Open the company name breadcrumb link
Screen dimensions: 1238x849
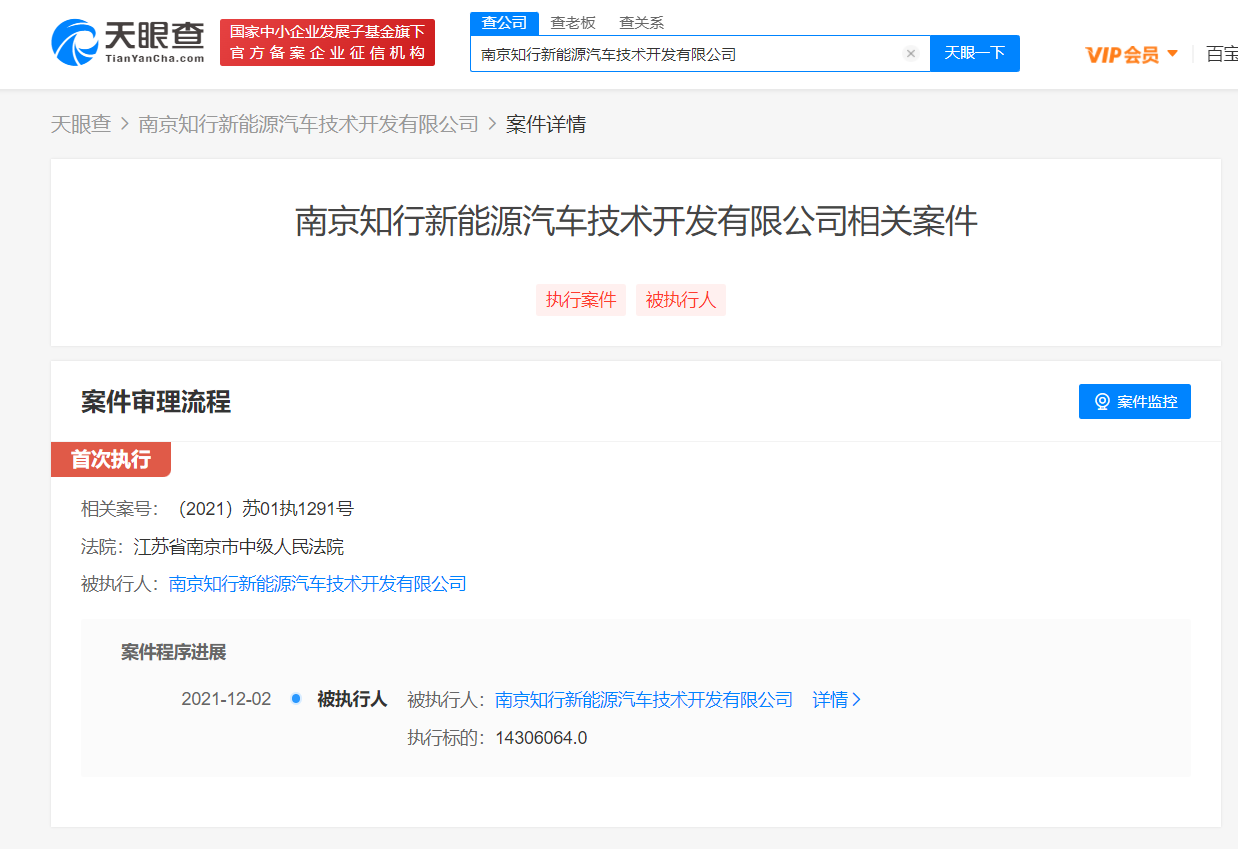309,124
